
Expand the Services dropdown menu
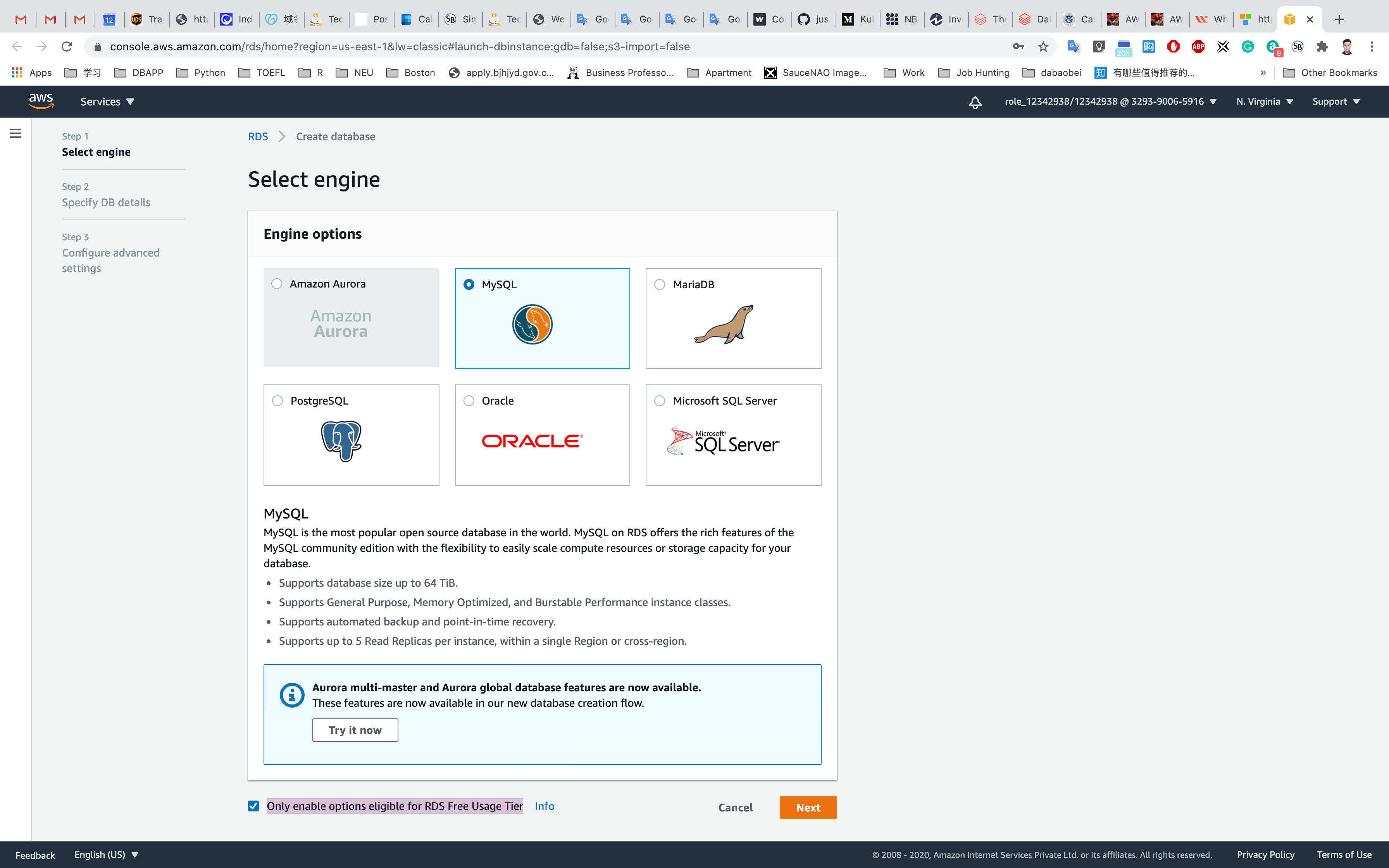107,102
